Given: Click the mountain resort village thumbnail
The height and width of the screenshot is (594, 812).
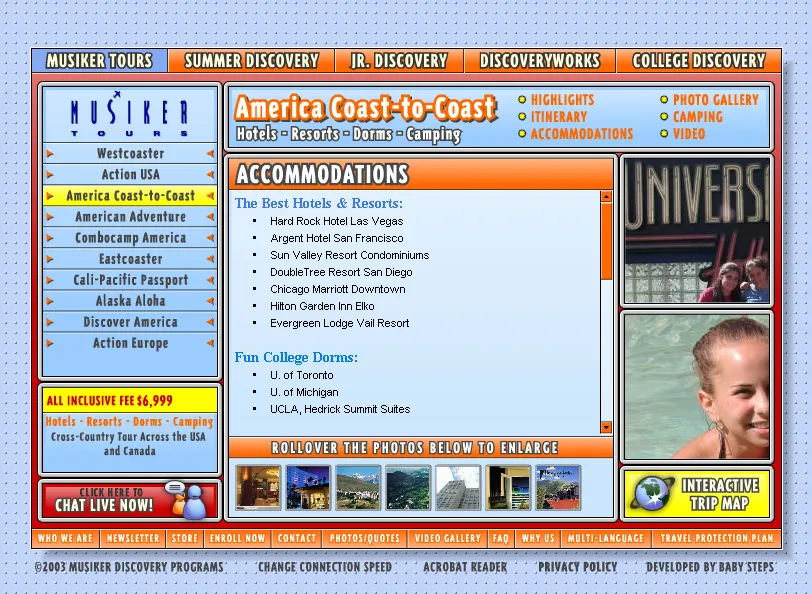Looking at the screenshot, I should tap(358, 487).
